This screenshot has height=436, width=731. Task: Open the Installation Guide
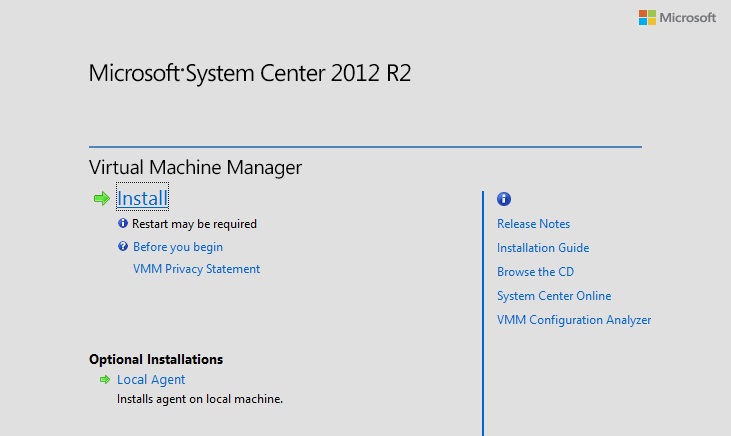[x=543, y=248]
